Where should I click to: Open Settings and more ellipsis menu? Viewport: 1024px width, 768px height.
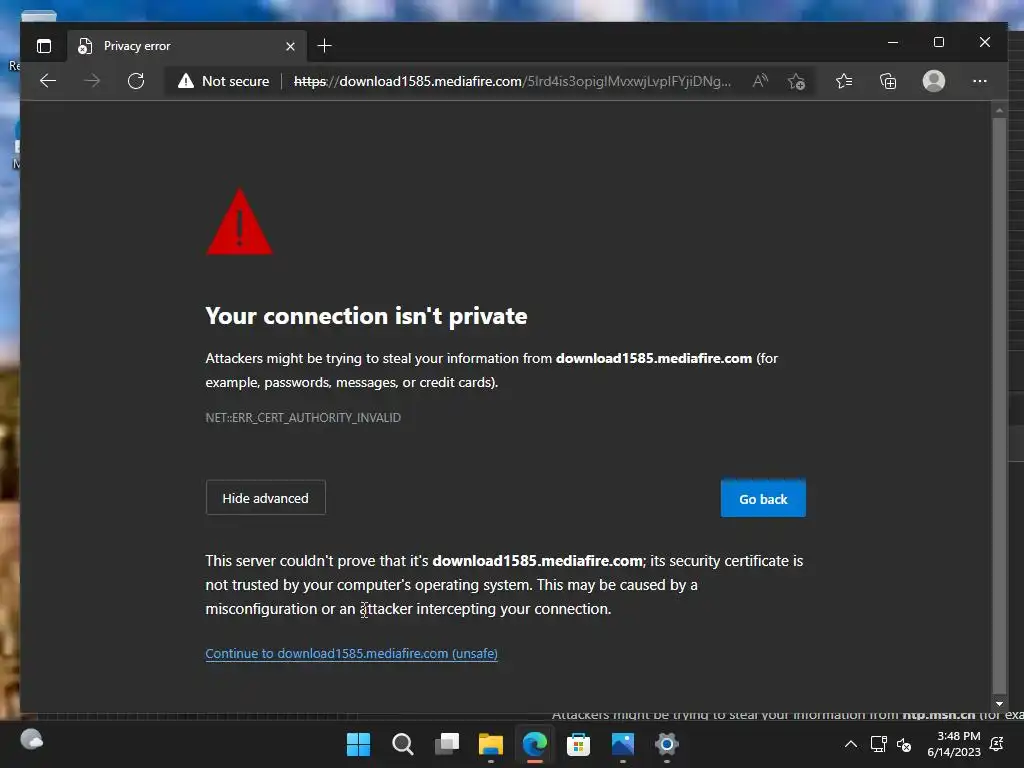(980, 81)
